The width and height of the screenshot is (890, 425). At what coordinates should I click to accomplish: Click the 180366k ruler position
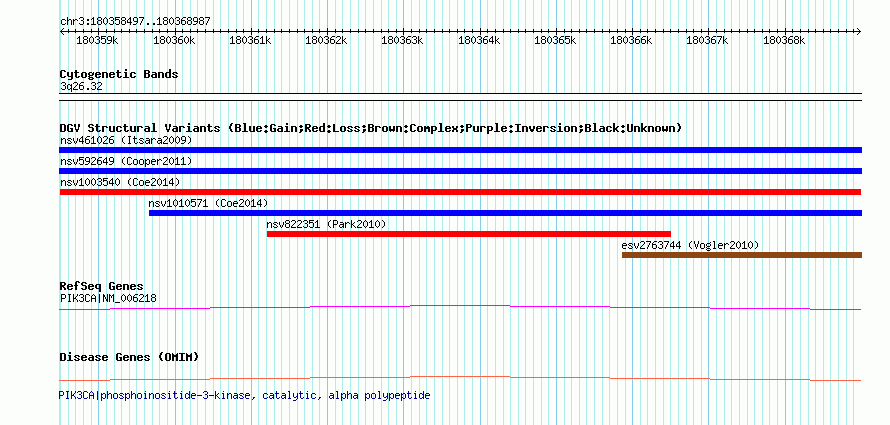(632, 40)
